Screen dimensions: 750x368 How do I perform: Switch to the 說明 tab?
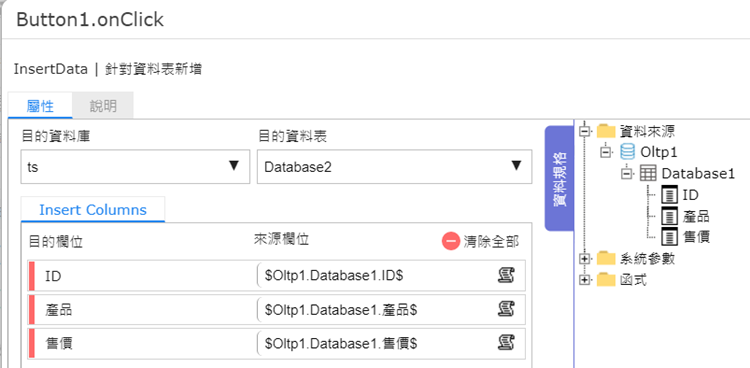pyautogui.click(x=103, y=106)
